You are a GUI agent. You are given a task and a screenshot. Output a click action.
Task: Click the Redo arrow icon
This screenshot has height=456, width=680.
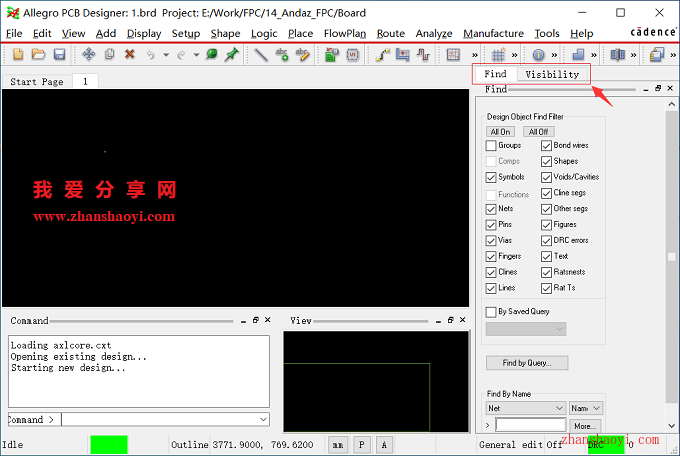(181, 55)
